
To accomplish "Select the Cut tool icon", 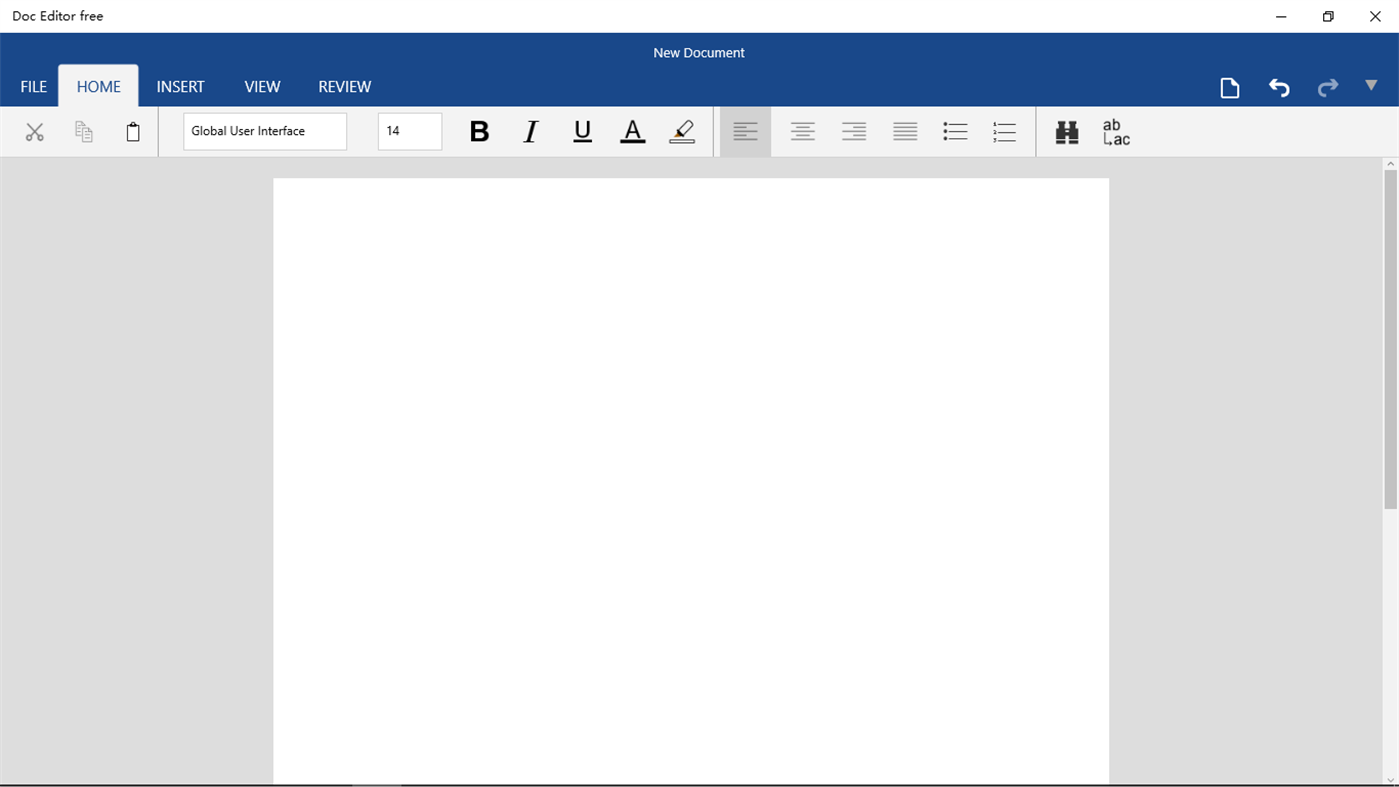I will click(x=34, y=131).
